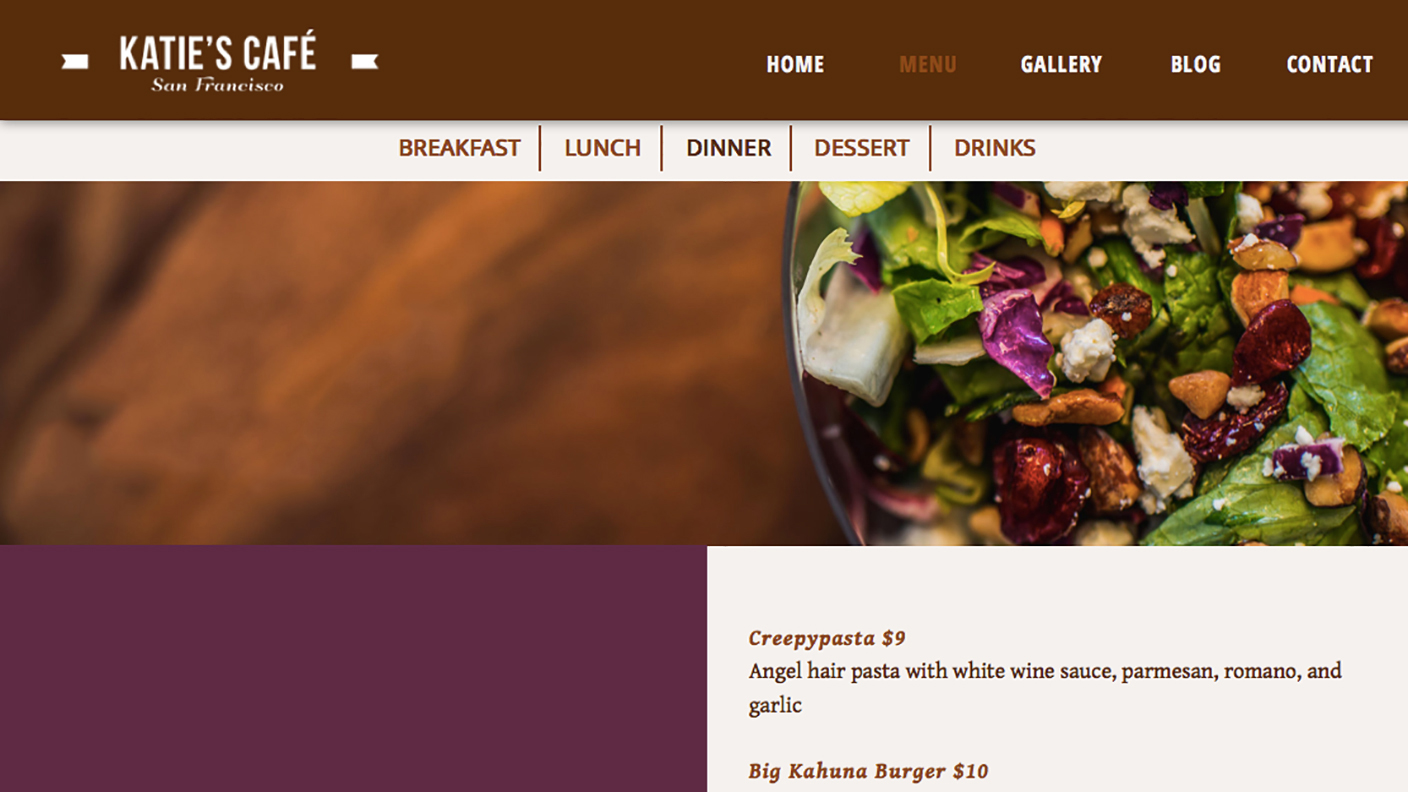
Task: Open the Blog link
Action: tap(1196, 64)
